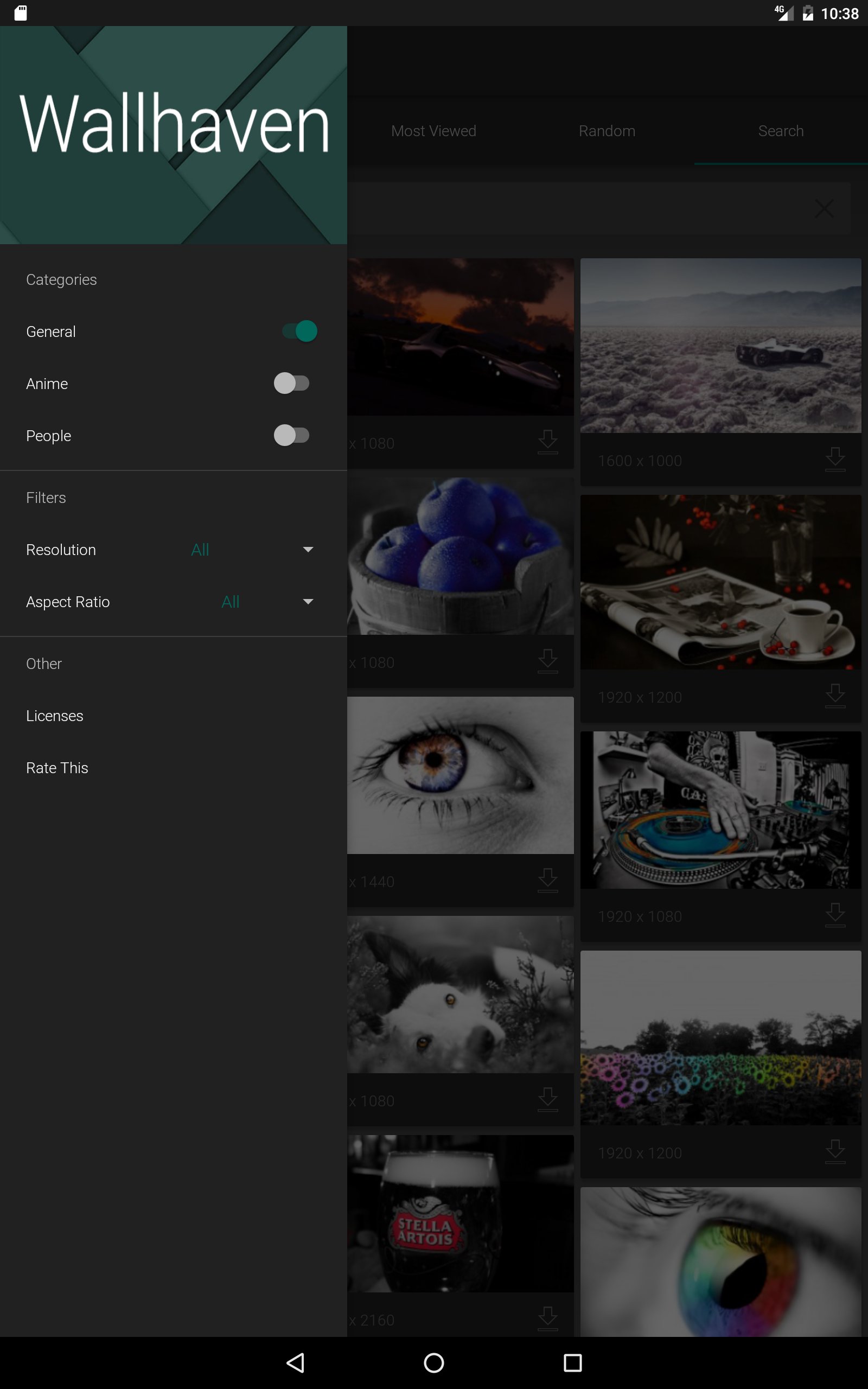Download the eye close-up wallpaper
The image size is (868, 1389).
548,880
